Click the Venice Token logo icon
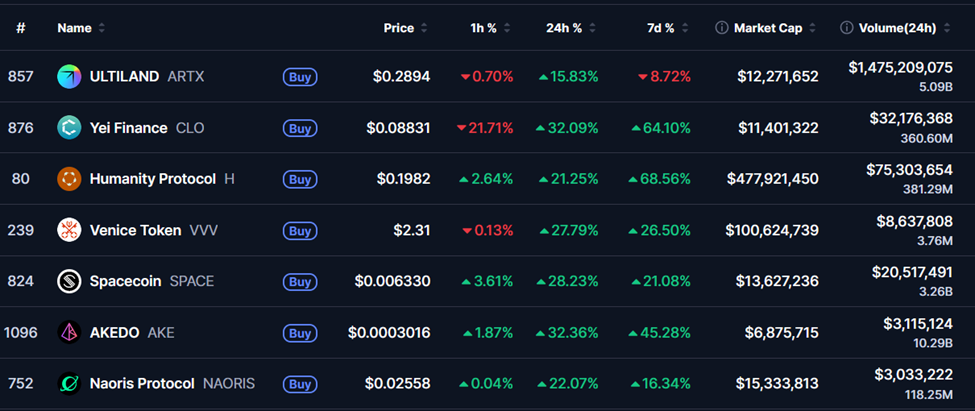 [69, 230]
